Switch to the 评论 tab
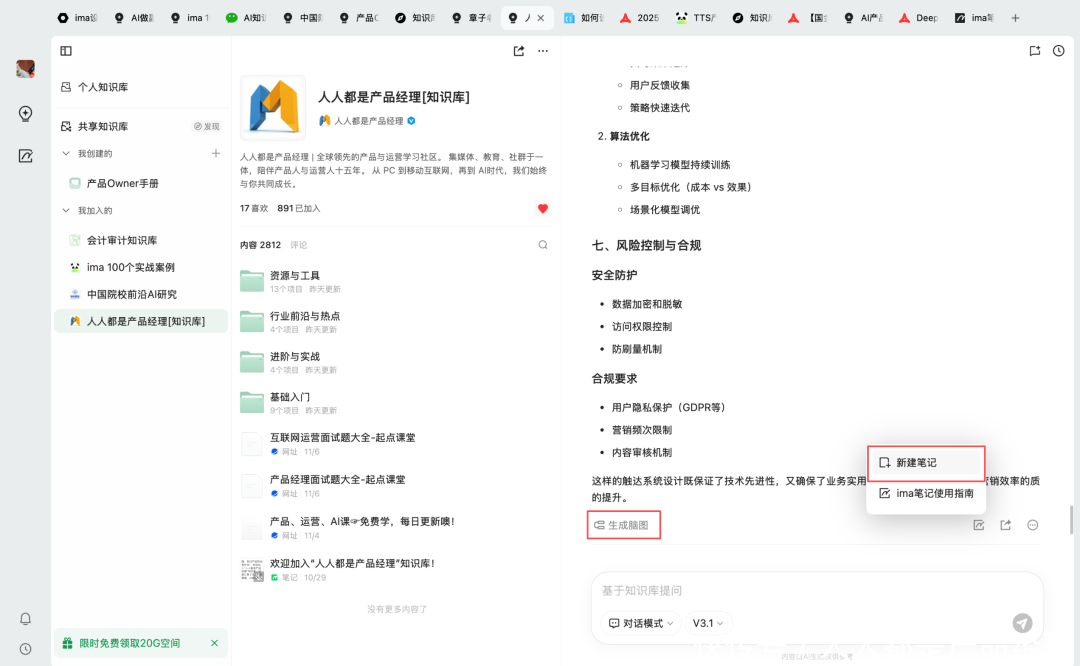This screenshot has width=1080, height=666. (x=299, y=245)
